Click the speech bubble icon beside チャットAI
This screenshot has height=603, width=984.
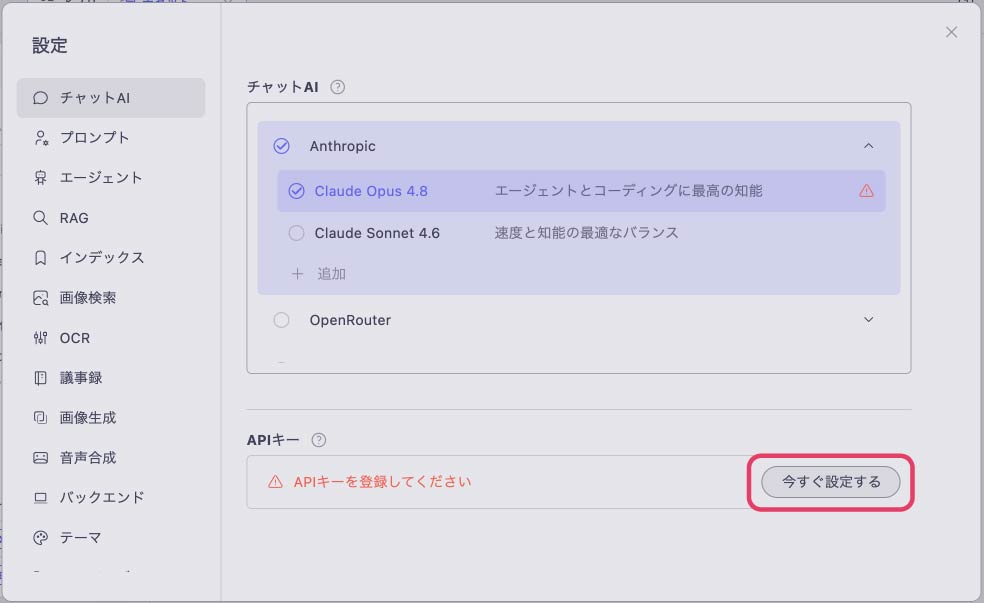(x=41, y=98)
